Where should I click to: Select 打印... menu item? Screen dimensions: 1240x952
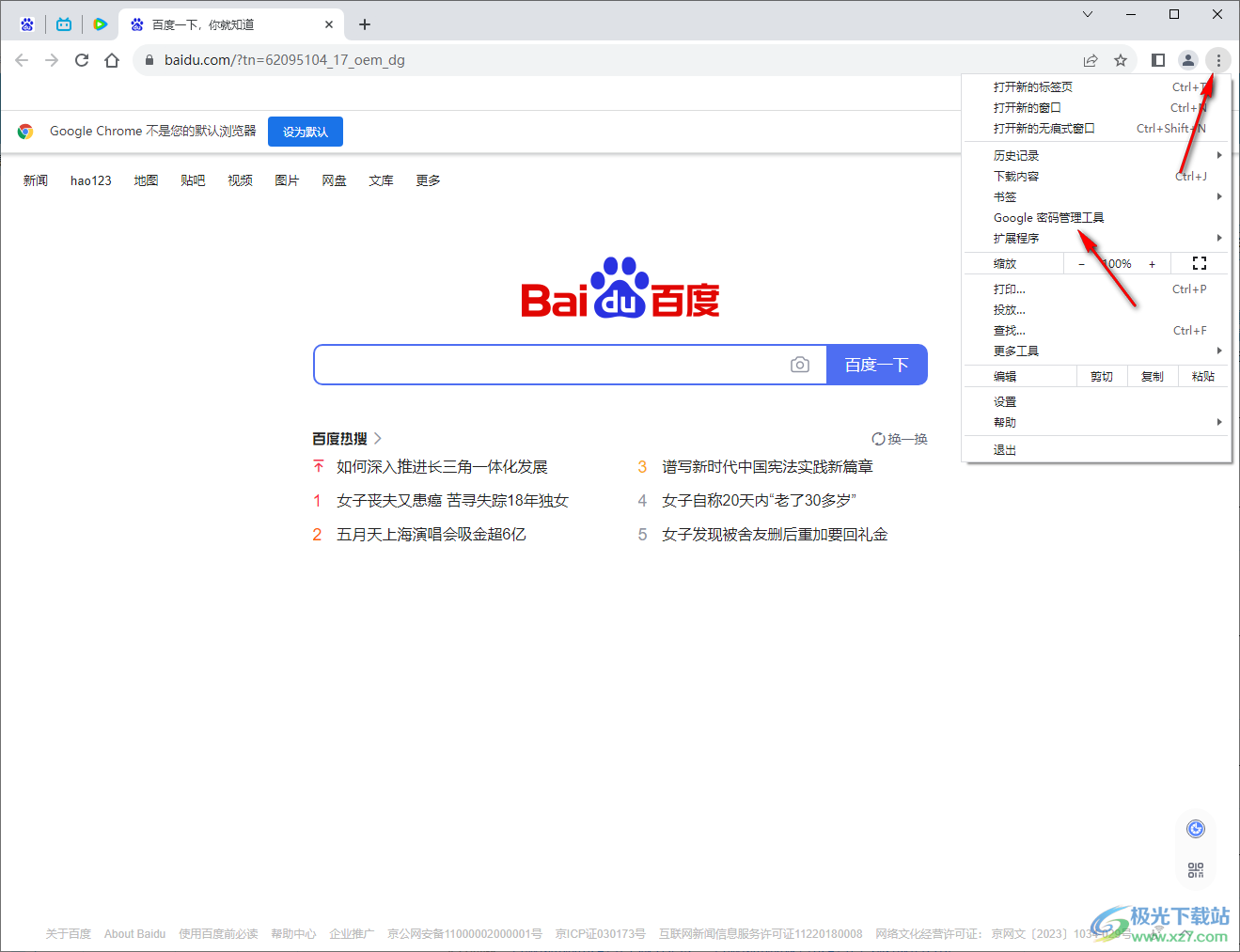pos(1097,289)
